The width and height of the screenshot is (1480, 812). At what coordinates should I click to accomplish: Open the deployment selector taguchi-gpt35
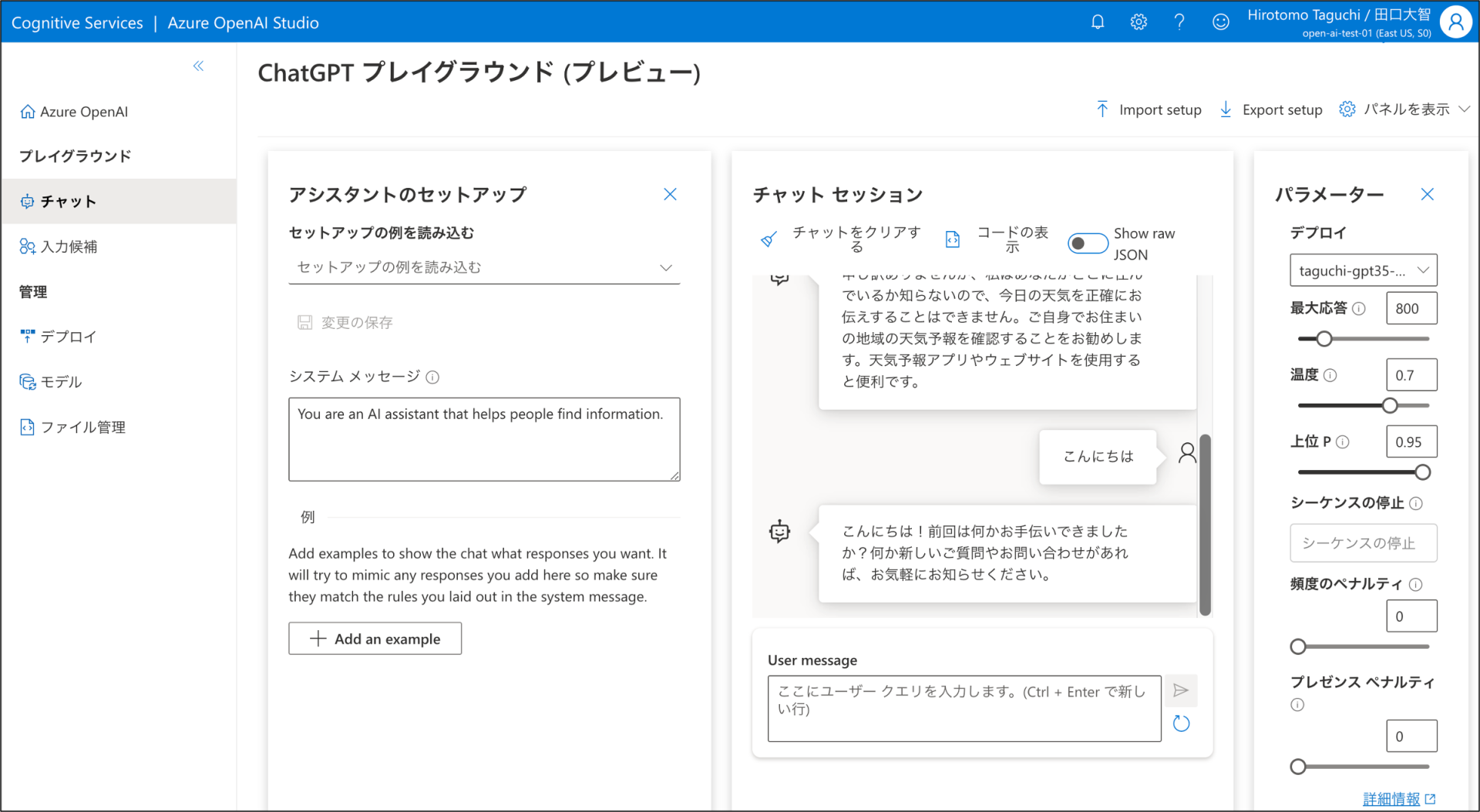pyautogui.click(x=1363, y=270)
